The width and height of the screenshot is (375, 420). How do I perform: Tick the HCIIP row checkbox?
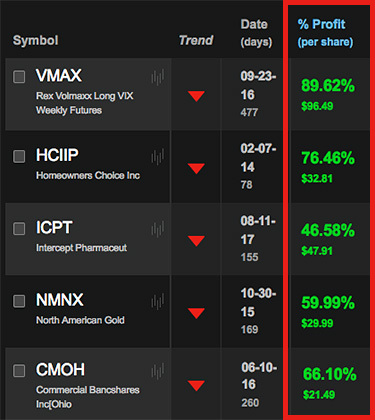click(x=19, y=156)
